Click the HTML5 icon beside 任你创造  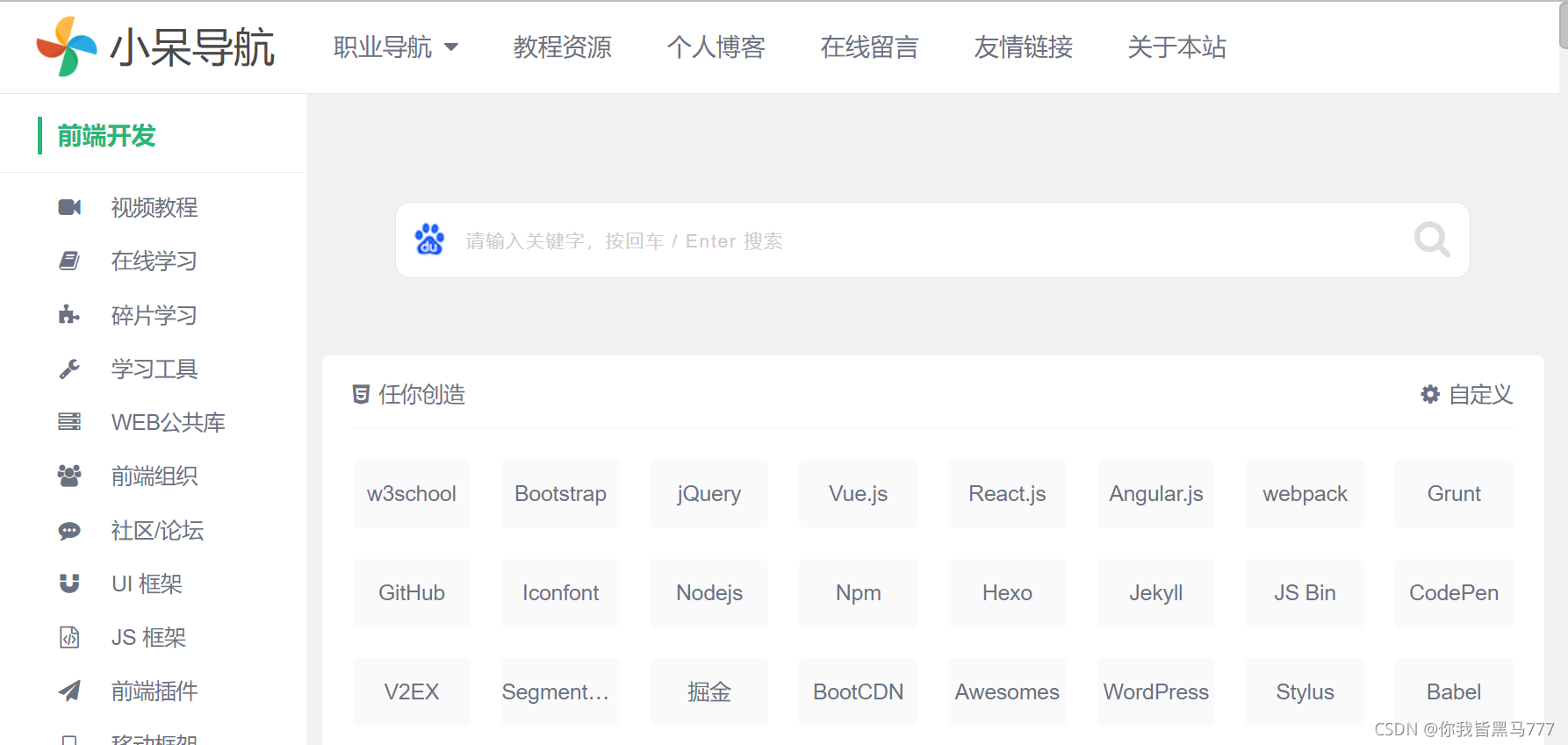point(361,394)
